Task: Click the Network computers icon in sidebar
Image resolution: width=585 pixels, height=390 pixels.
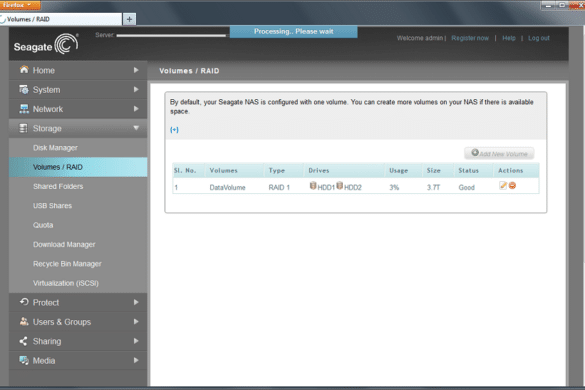Action: [24, 109]
